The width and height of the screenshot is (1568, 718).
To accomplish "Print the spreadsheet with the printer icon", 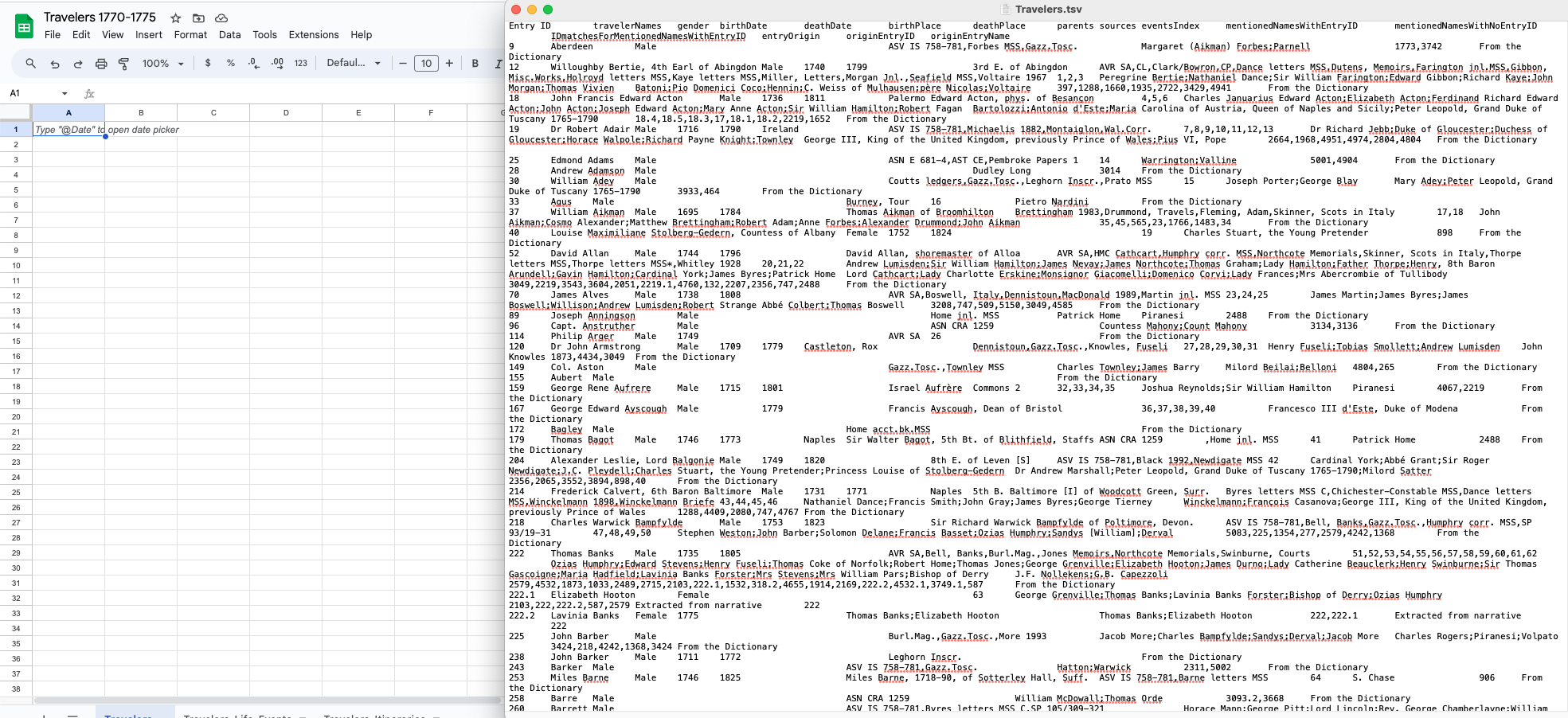I will [x=101, y=63].
